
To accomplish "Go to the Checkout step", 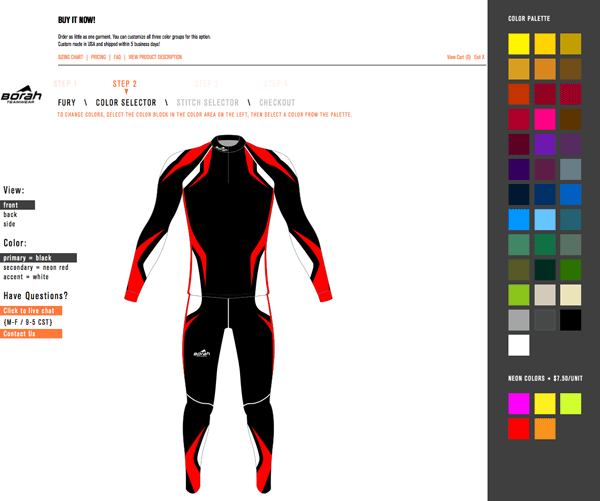I will click(x=277, y=103).
